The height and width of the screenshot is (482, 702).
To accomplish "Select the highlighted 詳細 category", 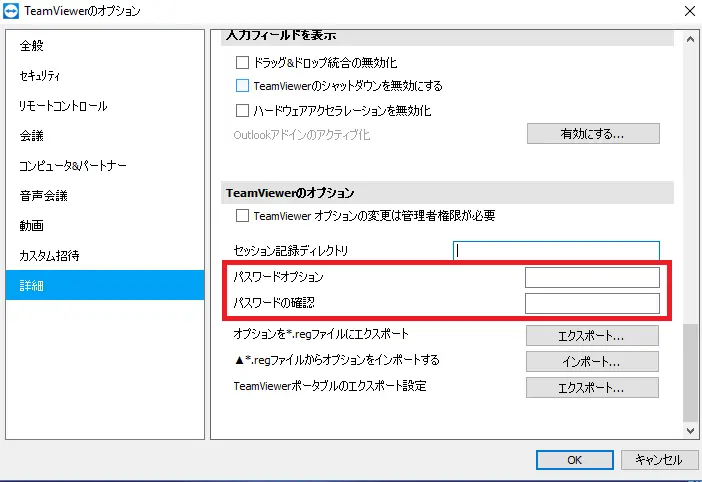I will [x=105, y=285].
